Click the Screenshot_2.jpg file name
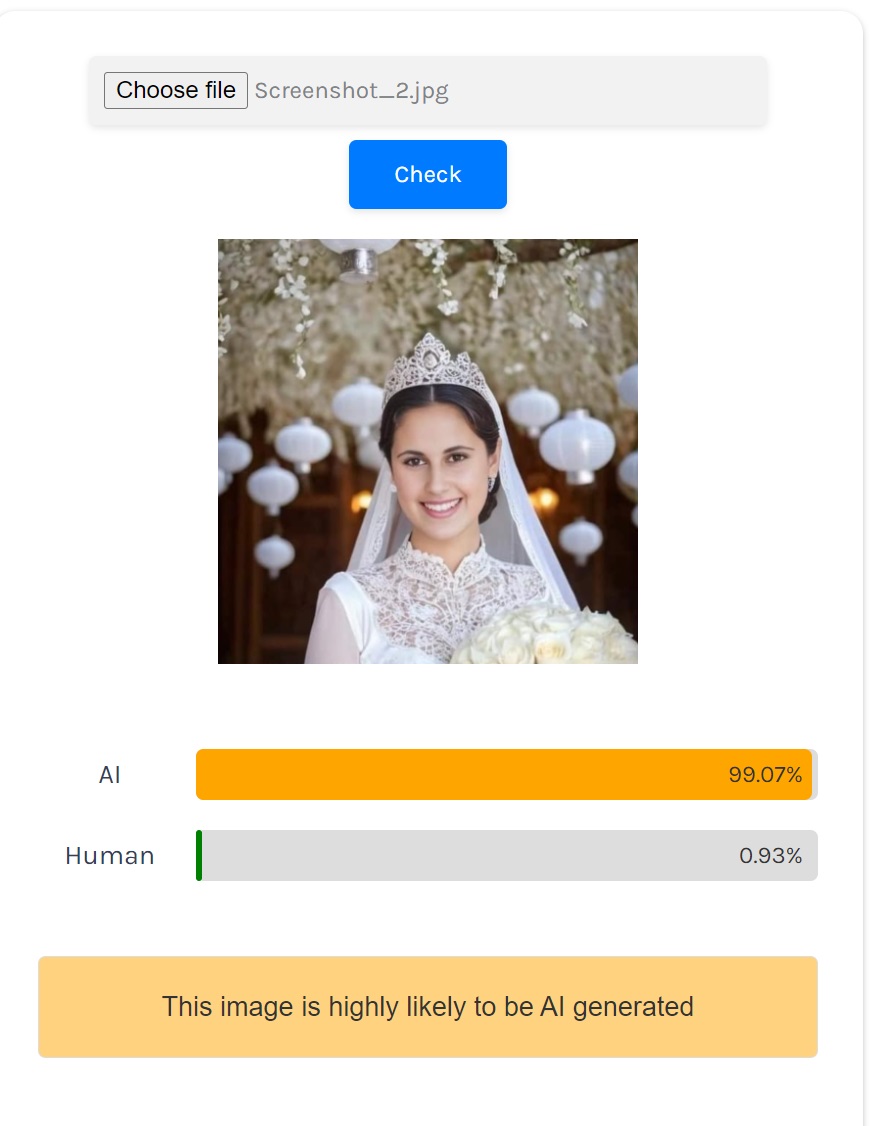 [x=351, y=91]
